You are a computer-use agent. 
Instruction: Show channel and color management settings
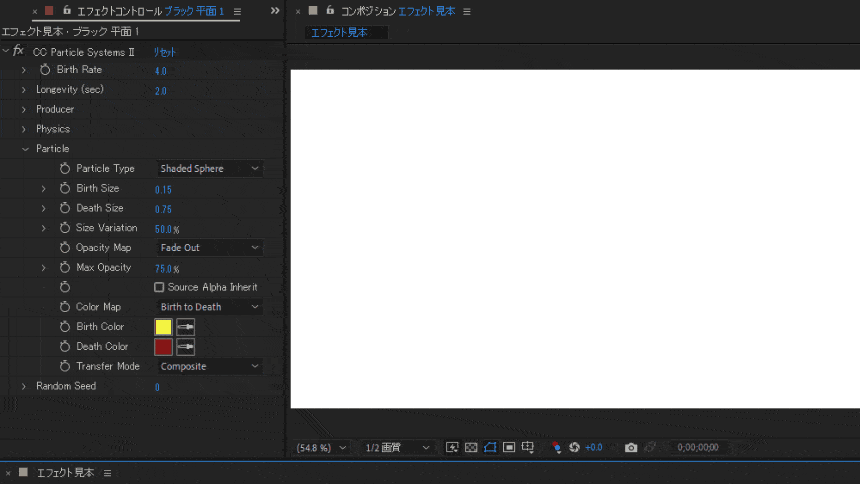point(557,447)
